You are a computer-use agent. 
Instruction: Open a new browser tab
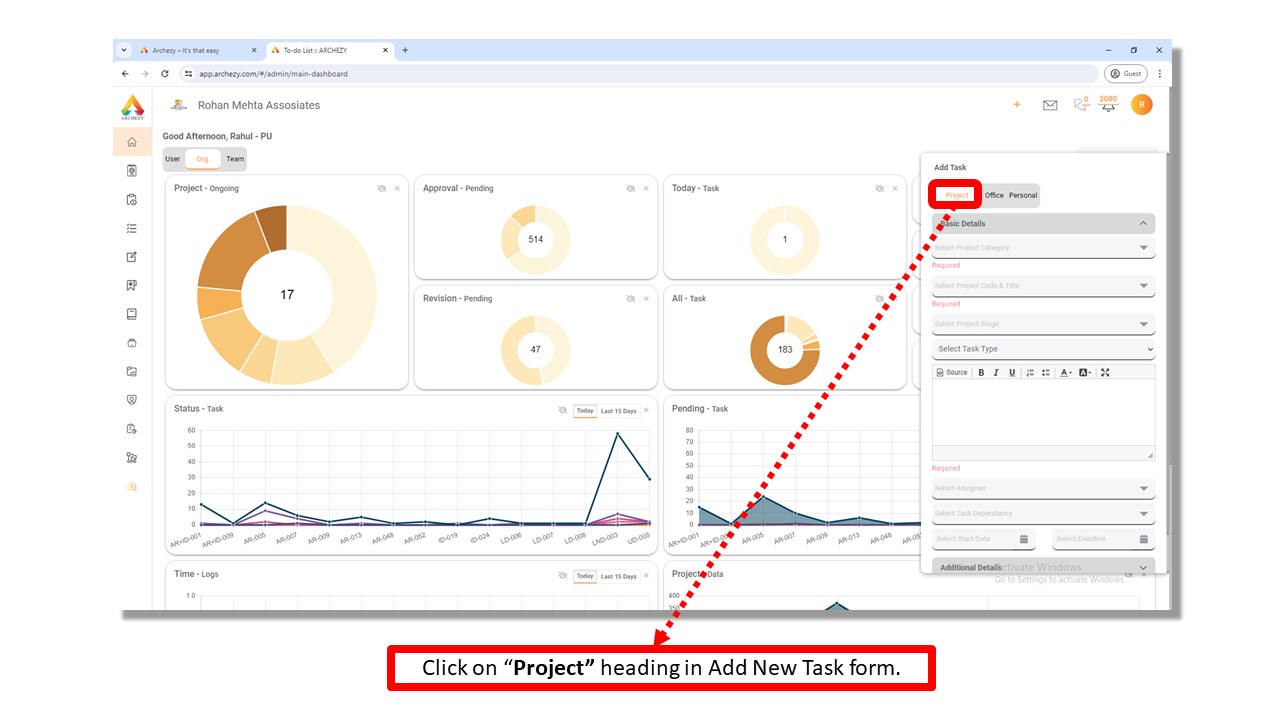[405, 50]
